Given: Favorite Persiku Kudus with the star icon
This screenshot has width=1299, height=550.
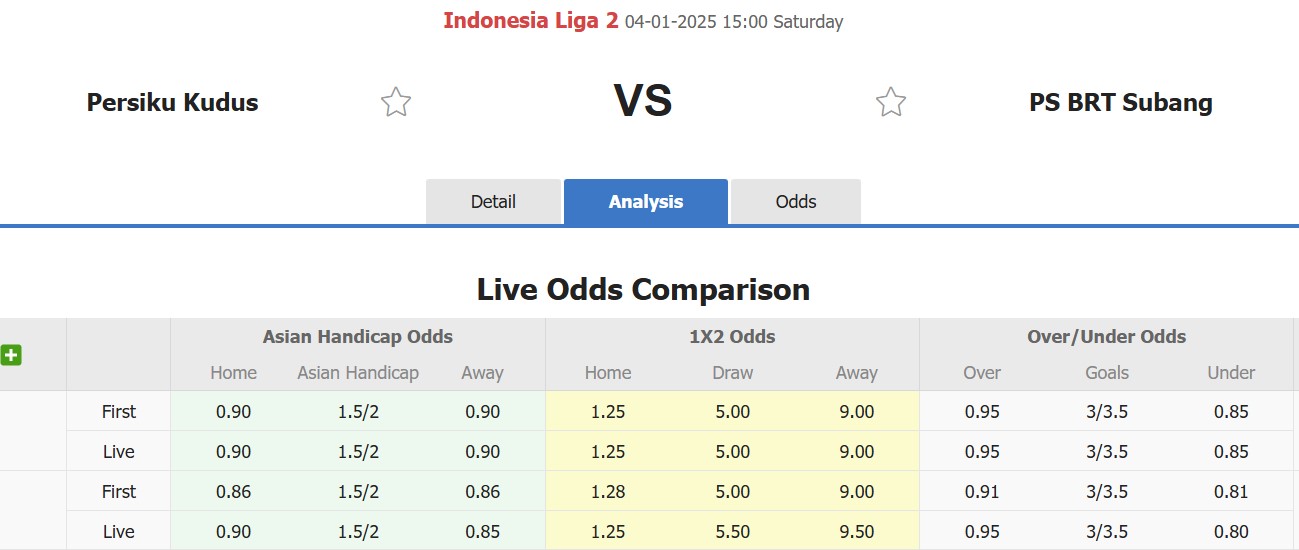Looking at the screenshot, I should (x=396, y=102).
